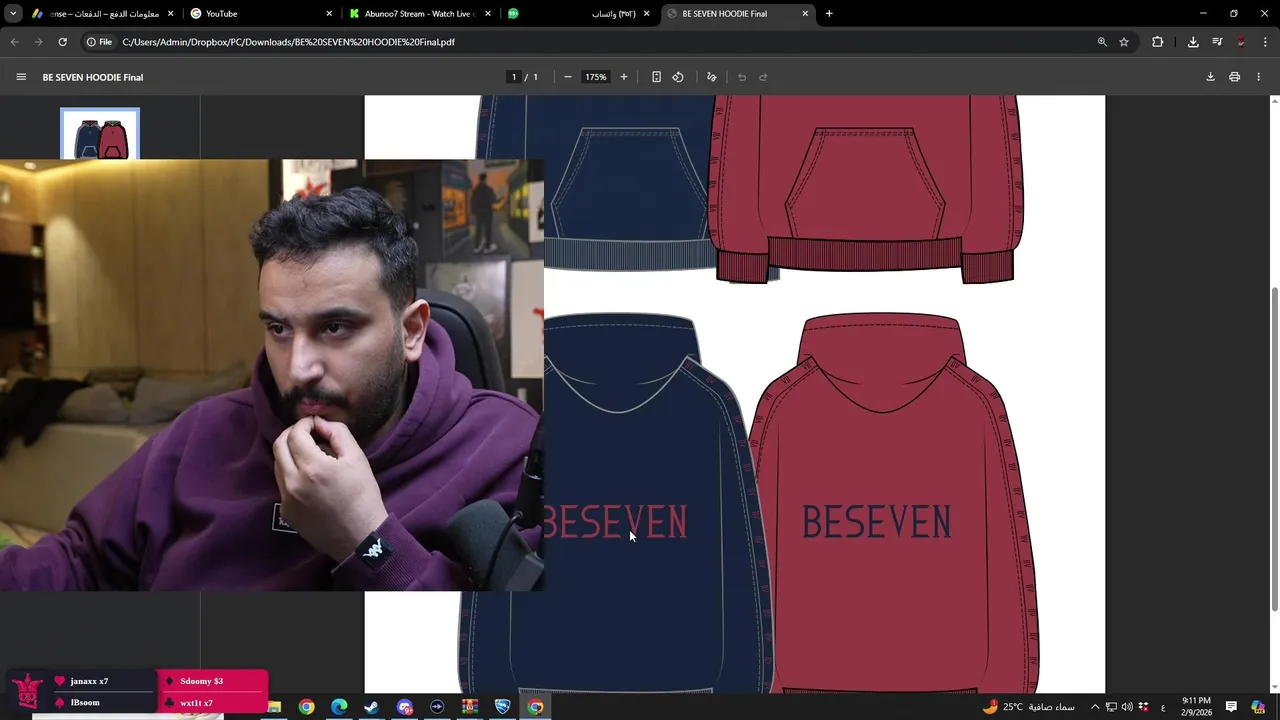The width and height of the screenshot is (1280, 720).
Task: Edit the 175% zoom level field
Action: coord(596,77)
